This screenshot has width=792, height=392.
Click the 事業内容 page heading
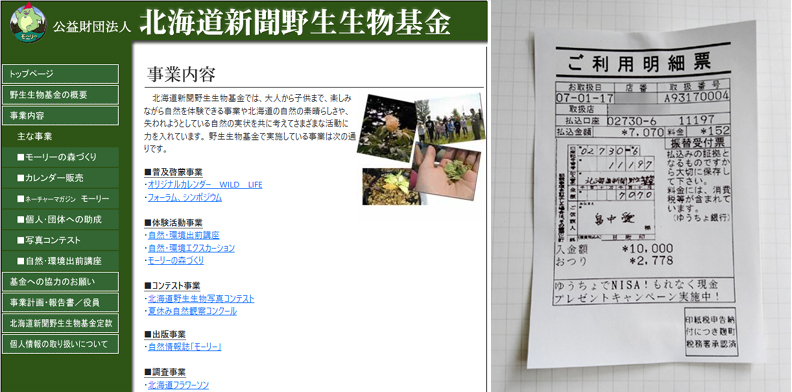pos(181,75)
